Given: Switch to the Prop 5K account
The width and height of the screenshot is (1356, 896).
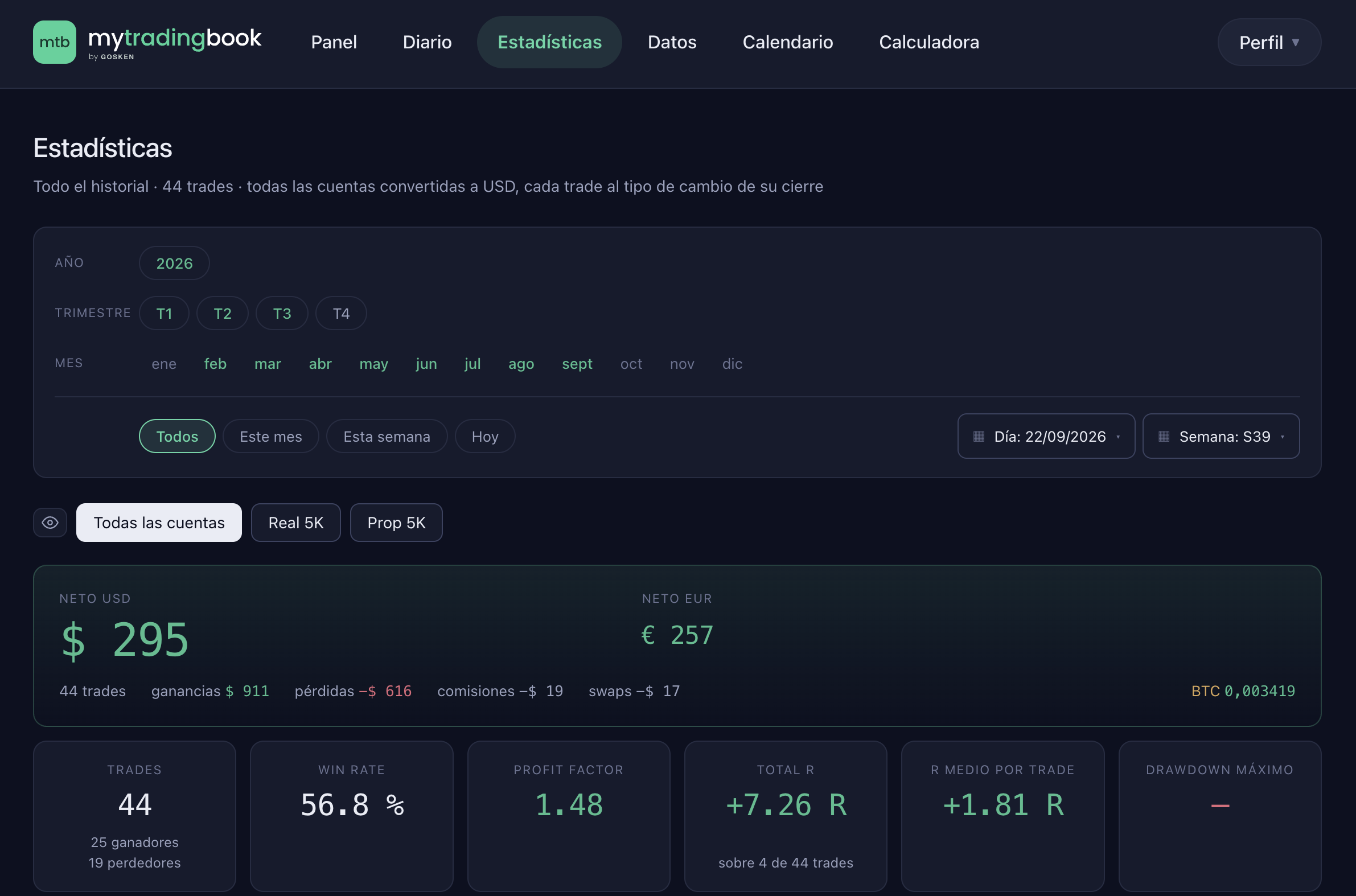Looking at the screenshot, I should pyautogui.click(x=397, y=523).
